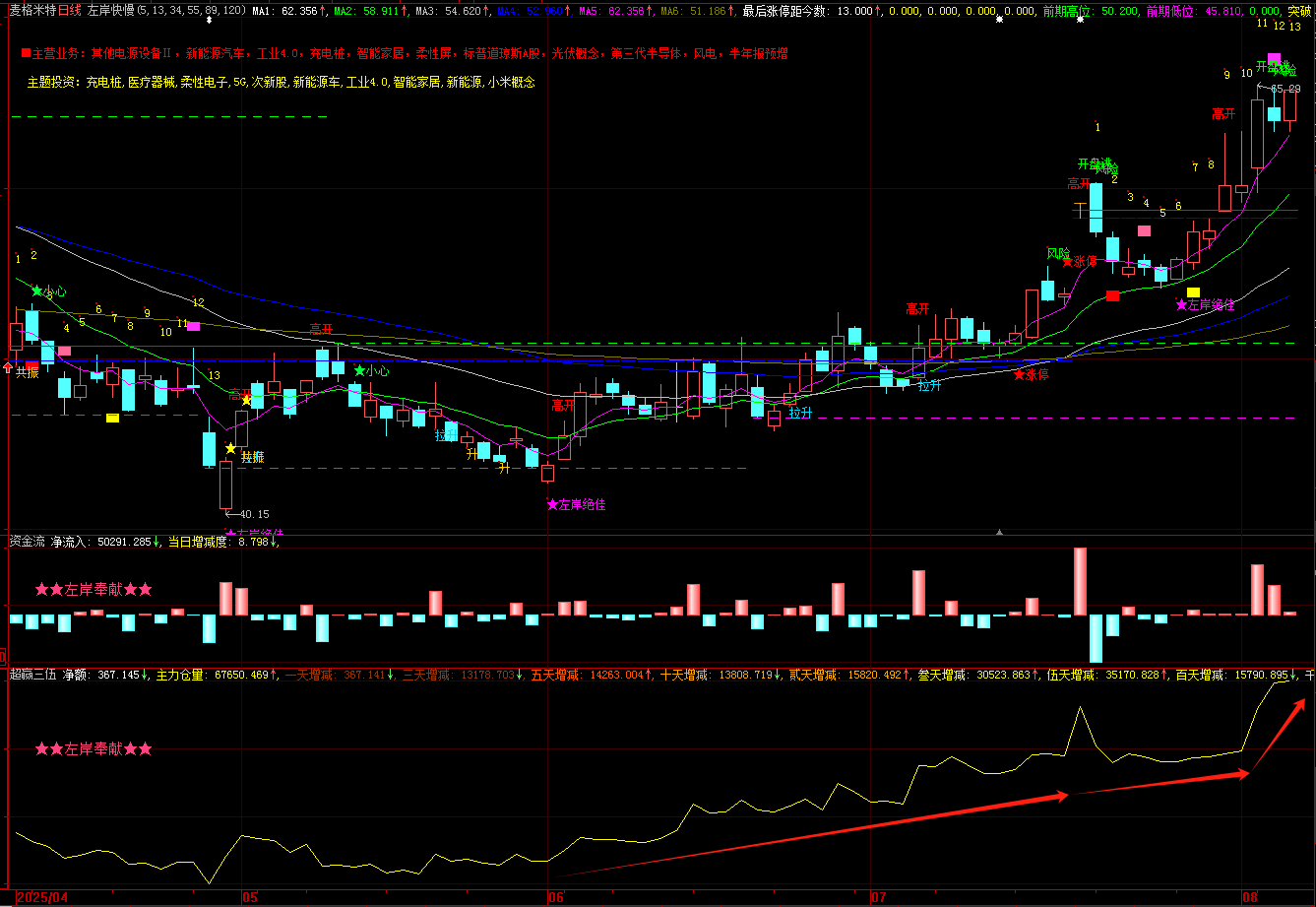Click the ★涨停 marker below July candles
The height and width of the screenshot is (907, 1316).
pyautogui.click(x=1031, y=375)
